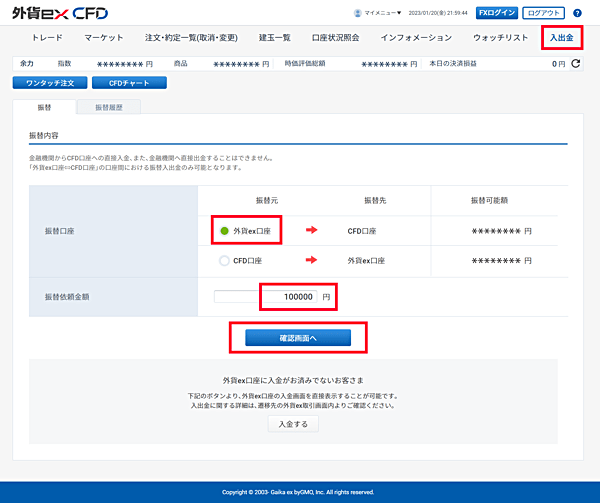600x503 pixels.
Task: Click the 外貨ex CFD logo
Action: 60,13
